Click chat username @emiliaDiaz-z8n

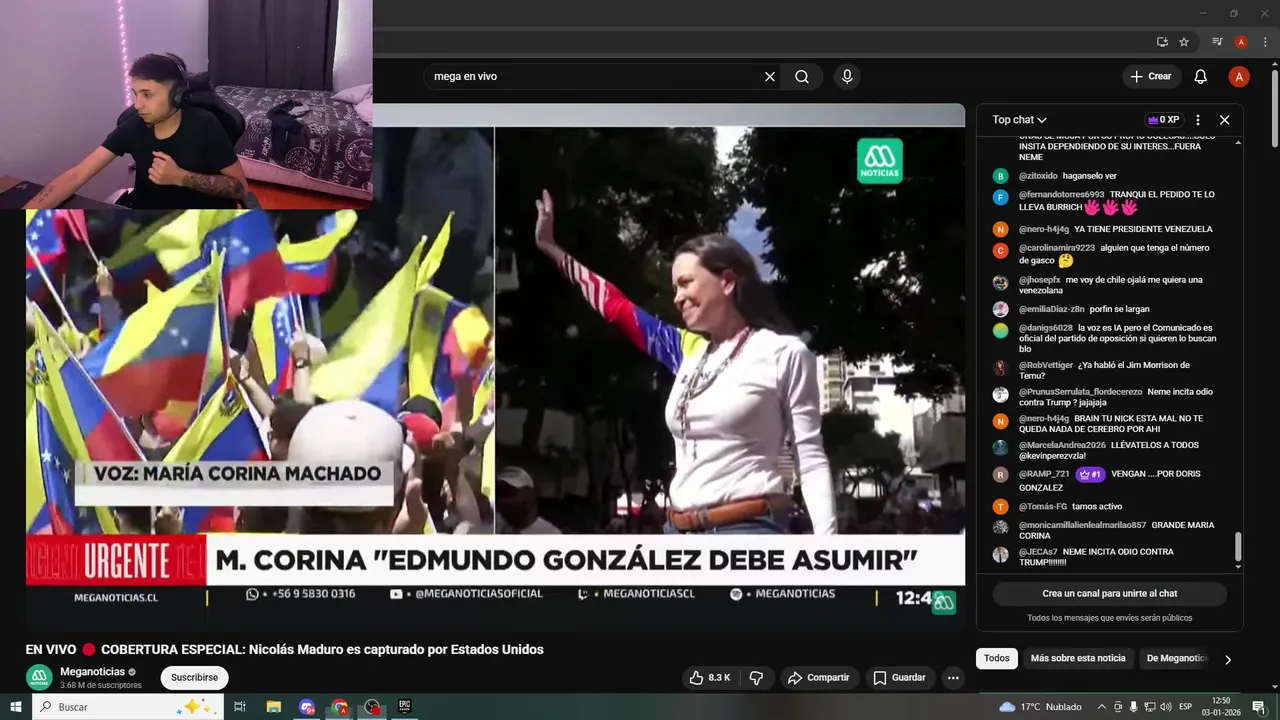click(x=1051, y=310)
